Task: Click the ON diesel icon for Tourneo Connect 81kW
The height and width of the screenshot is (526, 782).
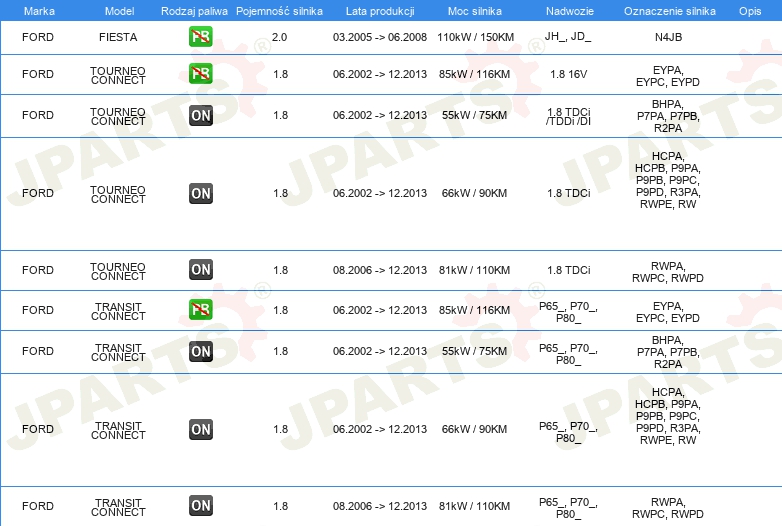Action: 200,270
